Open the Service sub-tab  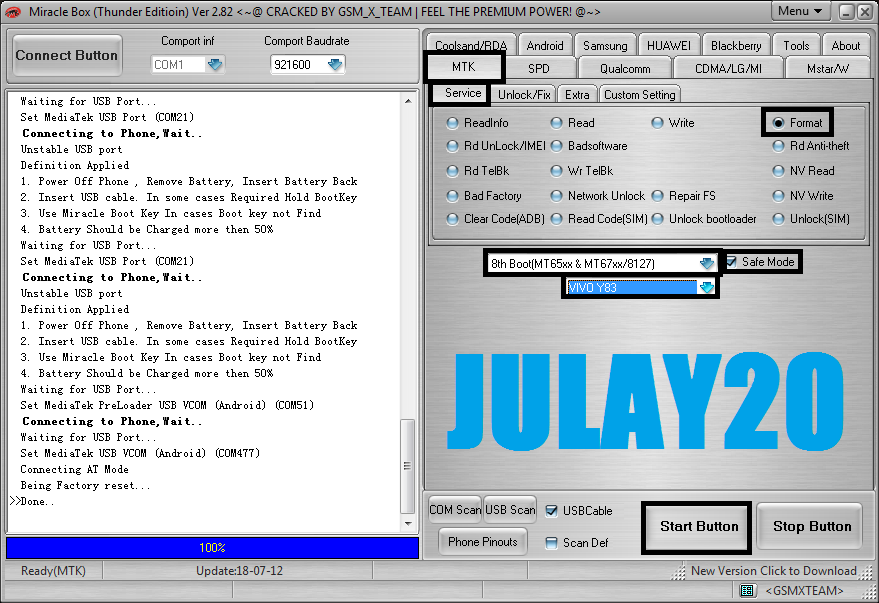click(x=463, y=93)
